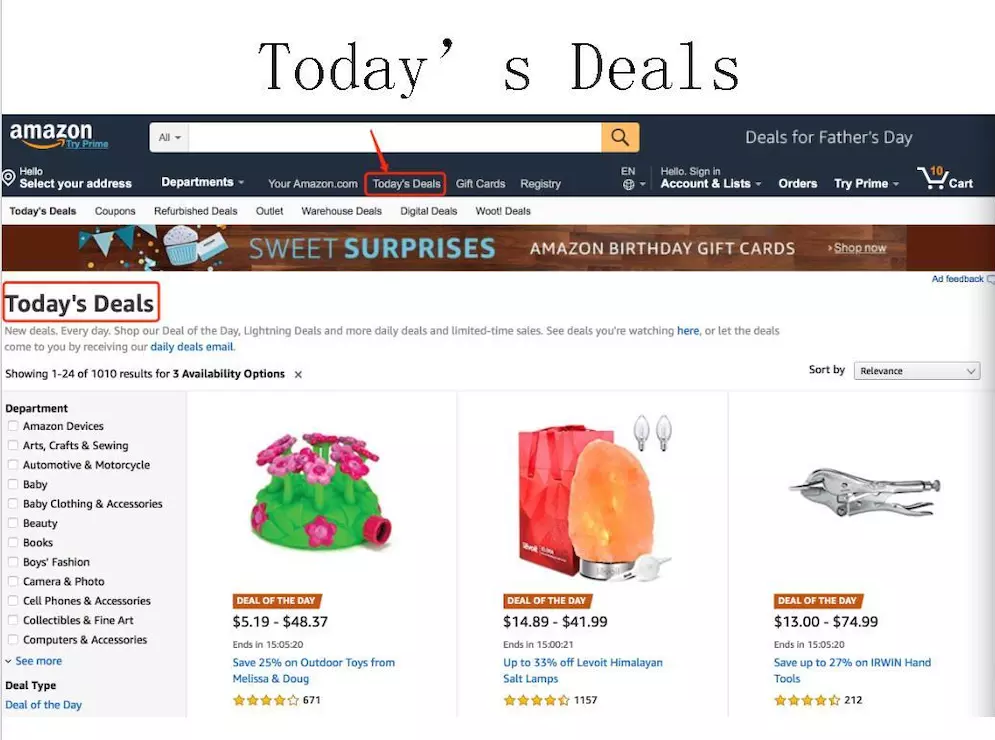The width and height of the screenshot is (995, 740).
Task: Click the orange search magnifier button
Action: coord(620,137)
